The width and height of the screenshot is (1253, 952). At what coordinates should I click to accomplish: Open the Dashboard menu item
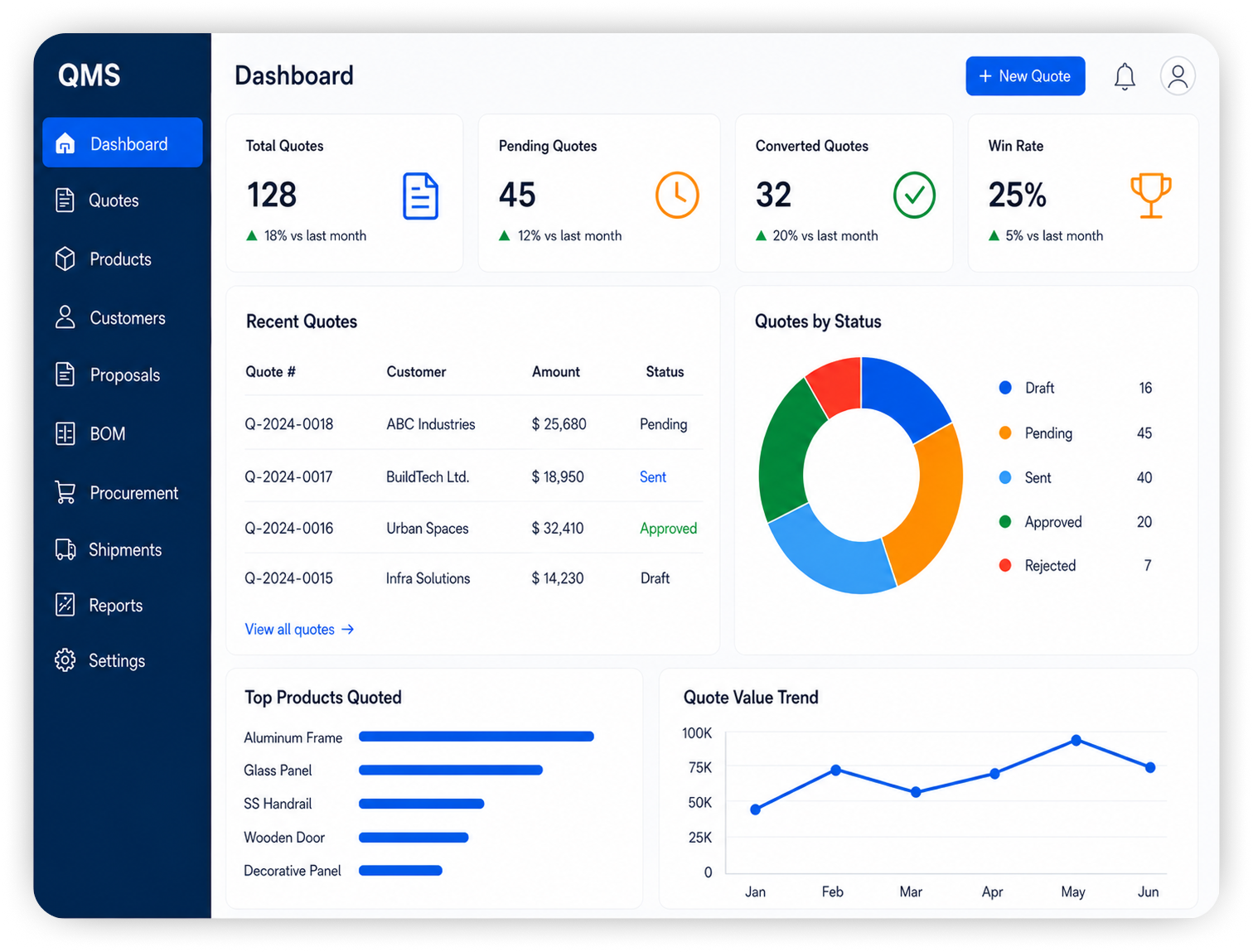click(x=123, y=143)
